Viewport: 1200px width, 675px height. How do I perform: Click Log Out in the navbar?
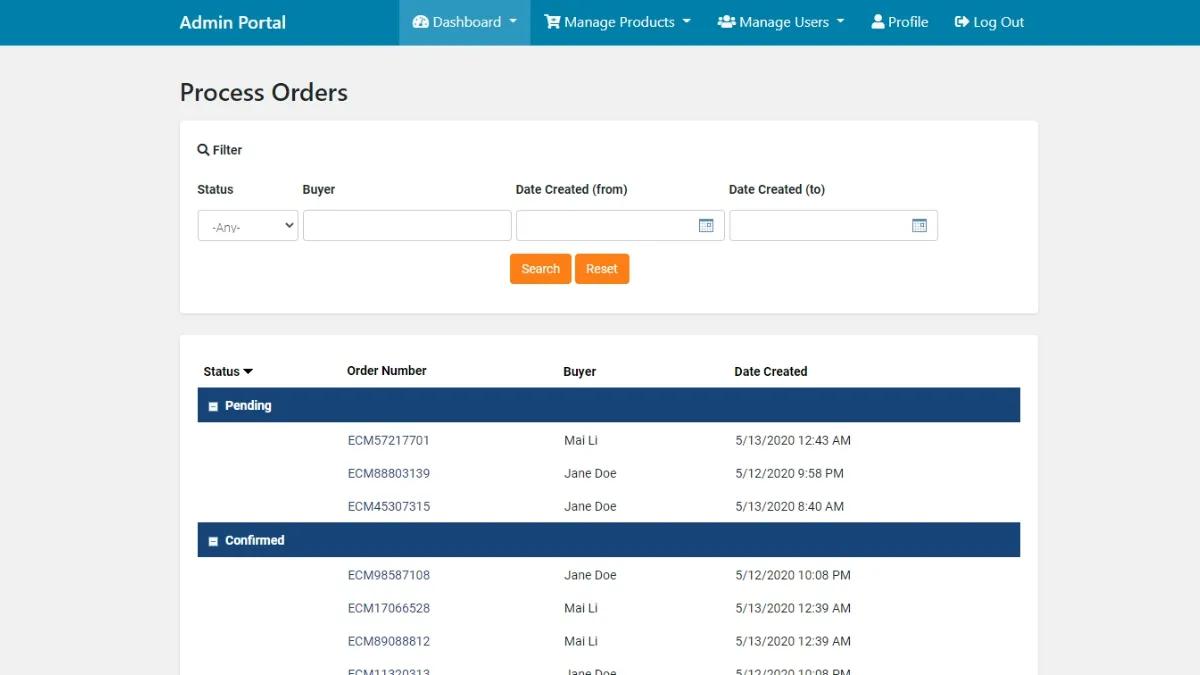coord(989,22)
